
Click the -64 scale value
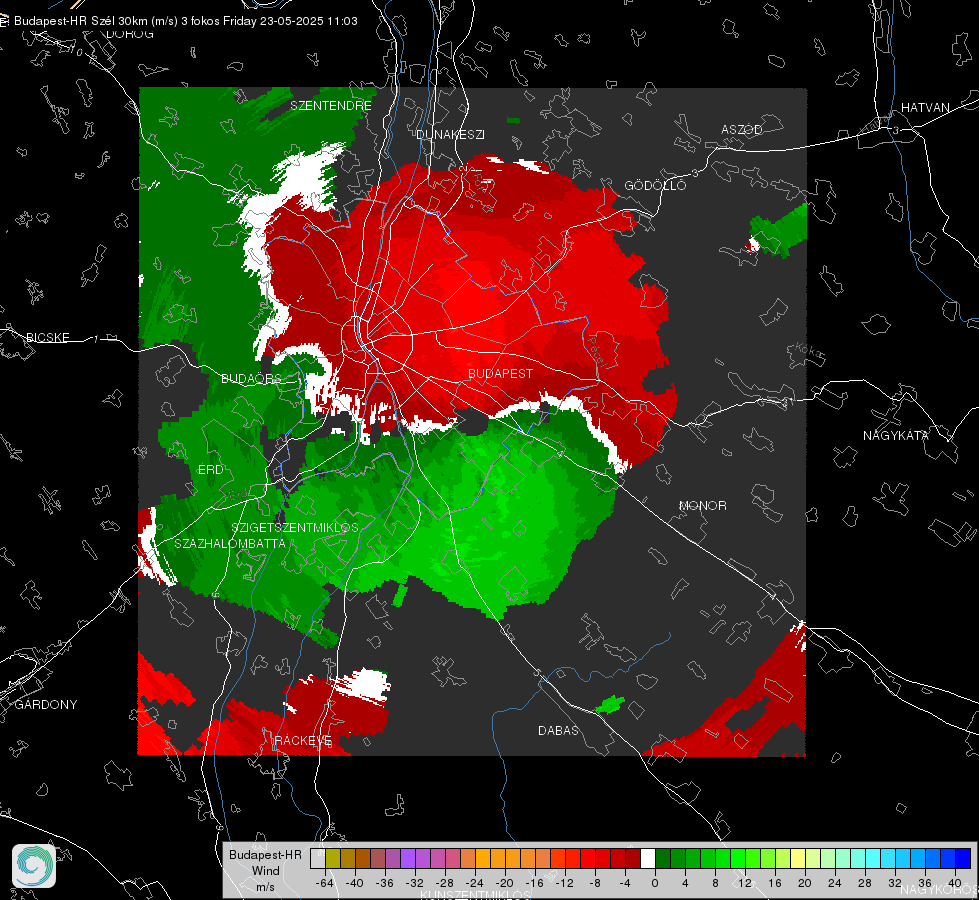click(x=325, y=883)
